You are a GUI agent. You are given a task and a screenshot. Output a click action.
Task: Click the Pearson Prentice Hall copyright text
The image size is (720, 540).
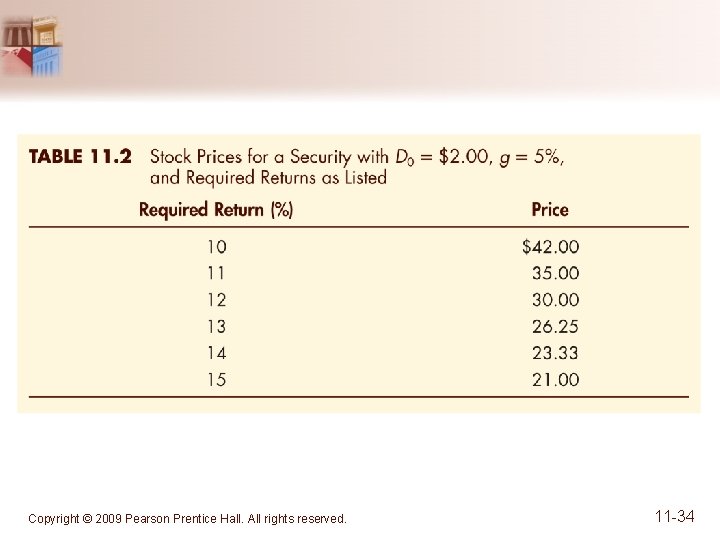click(187, 519)
